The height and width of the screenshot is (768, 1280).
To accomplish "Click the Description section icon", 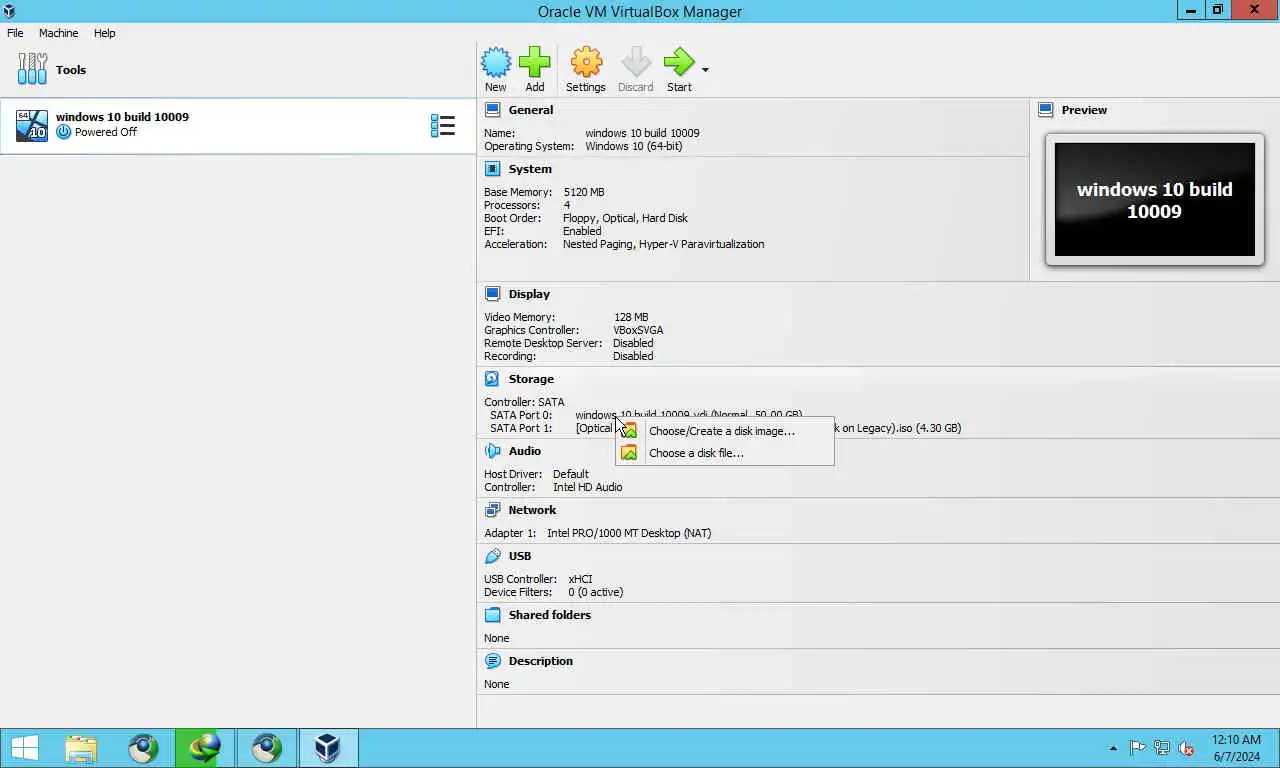I will click(492, 661).
